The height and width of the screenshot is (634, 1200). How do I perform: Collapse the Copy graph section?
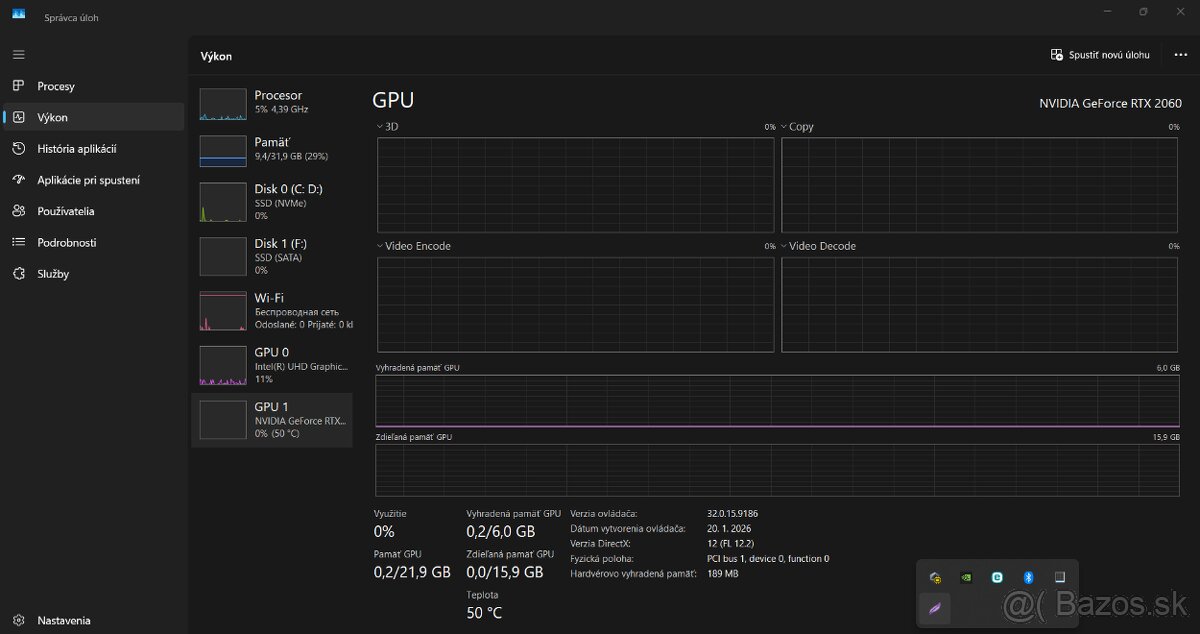[786, 126]
